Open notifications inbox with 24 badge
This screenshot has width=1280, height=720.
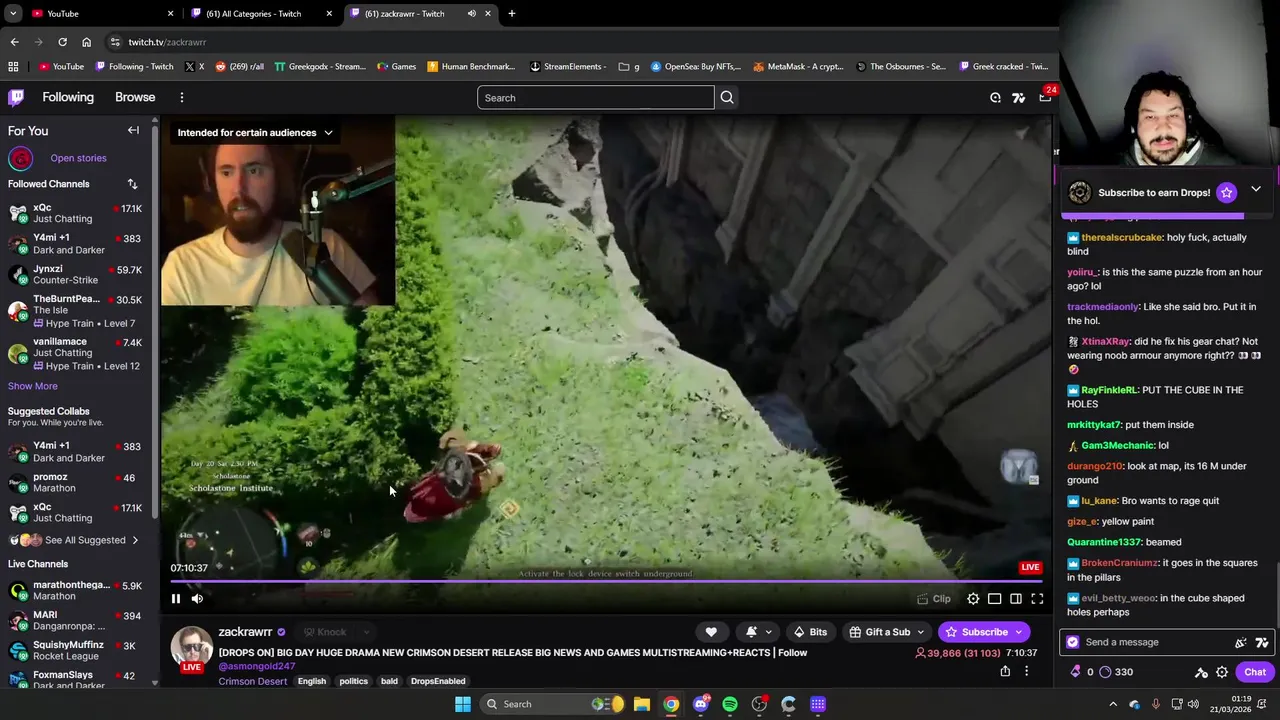pyautogui.click(x=1045, y=97)
